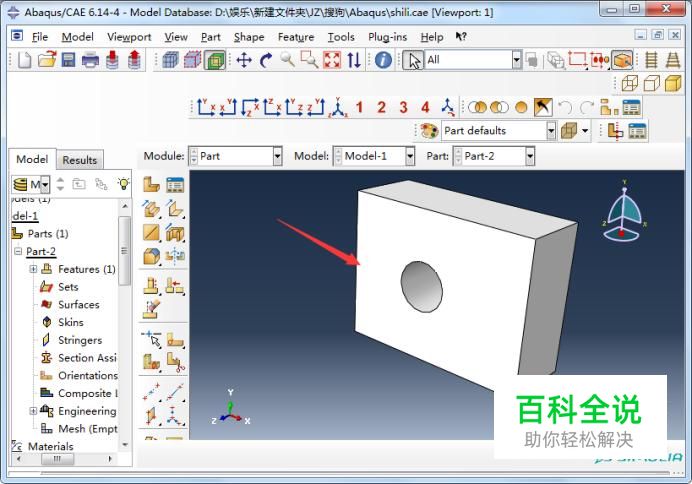Toggle shaded render style
The image size is (692, 484).
tap(673, 83)
